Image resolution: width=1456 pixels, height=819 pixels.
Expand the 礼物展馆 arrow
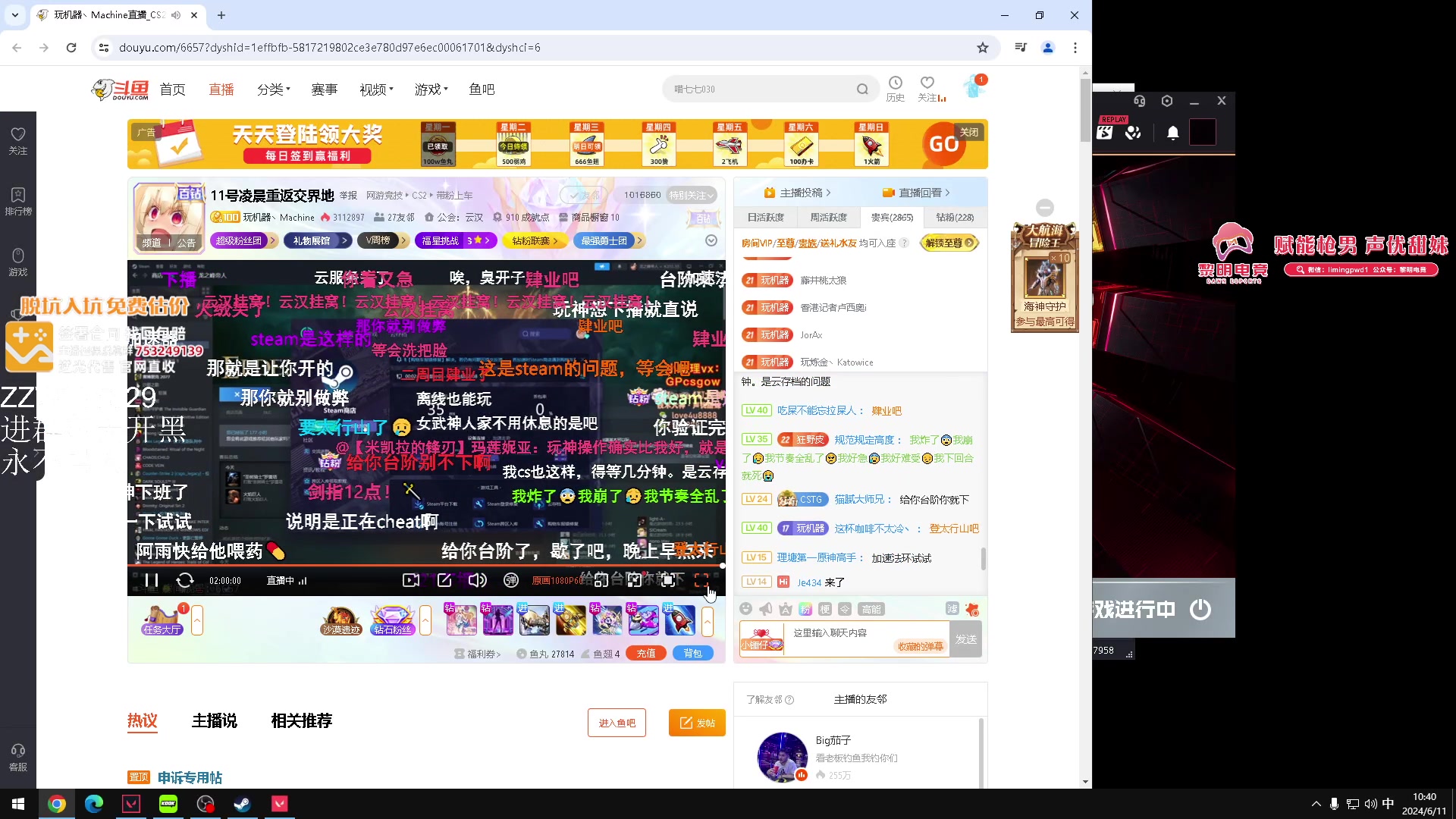click(x=344, y=241)
